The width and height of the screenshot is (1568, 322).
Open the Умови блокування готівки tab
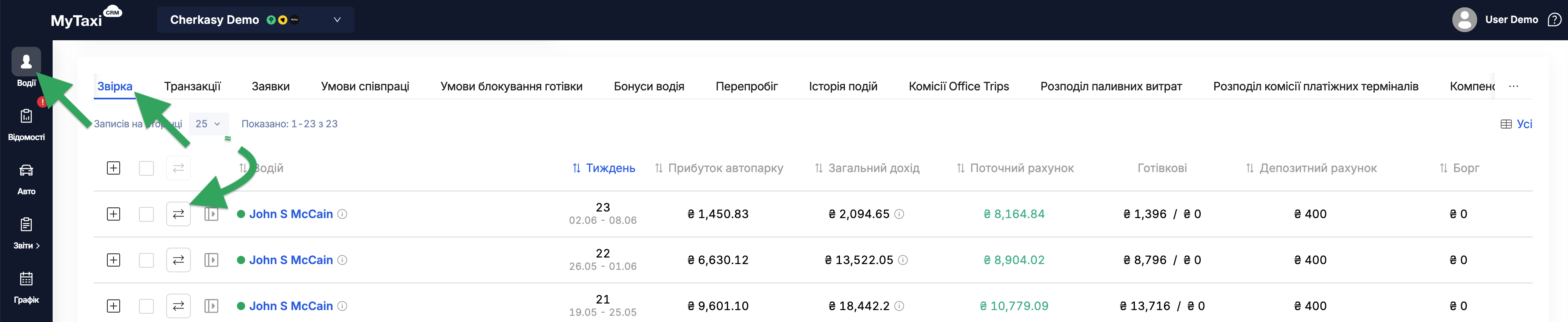[x=511, y=86]
